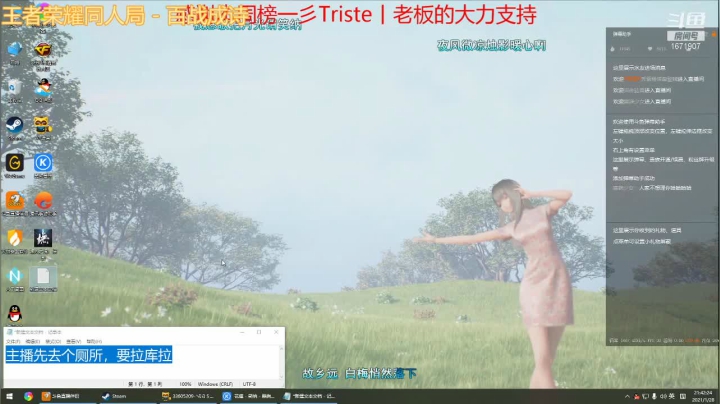Open the orange flame shield security icon
Viewport: 720px width, 404px height.
click(x=15, y=238)
